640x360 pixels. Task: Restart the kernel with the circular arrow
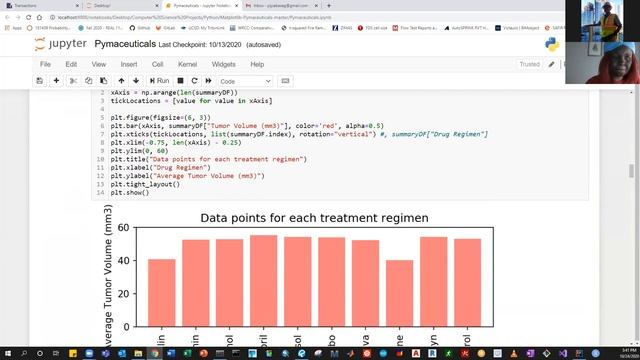tap(194, 81)
